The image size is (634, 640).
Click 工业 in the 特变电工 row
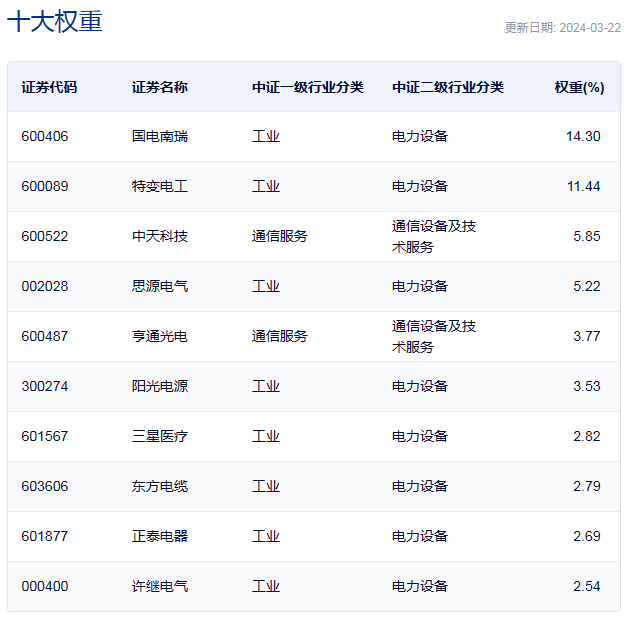click(x=266, y=187)
